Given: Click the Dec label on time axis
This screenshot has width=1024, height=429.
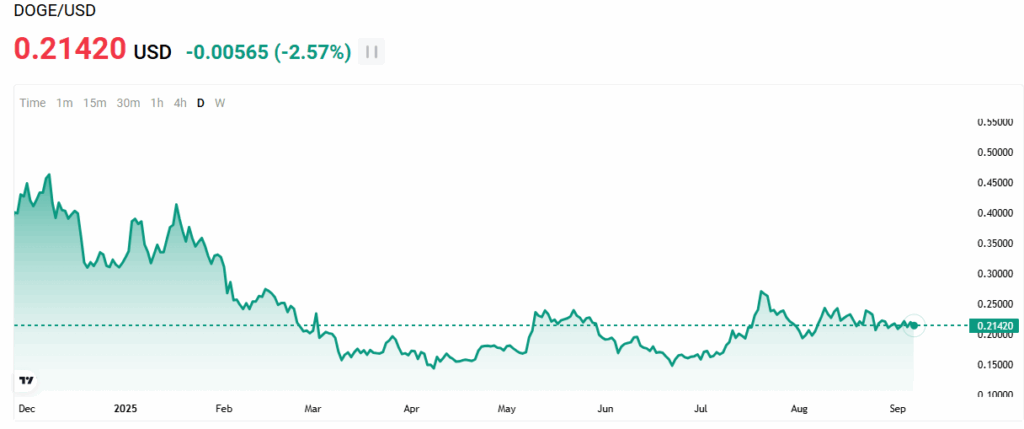Looking at the screenshot, I should (26, 409).
